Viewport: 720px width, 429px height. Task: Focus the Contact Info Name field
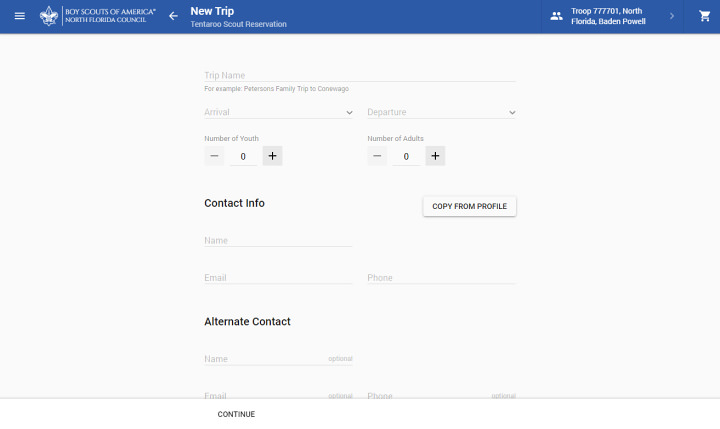278,241
